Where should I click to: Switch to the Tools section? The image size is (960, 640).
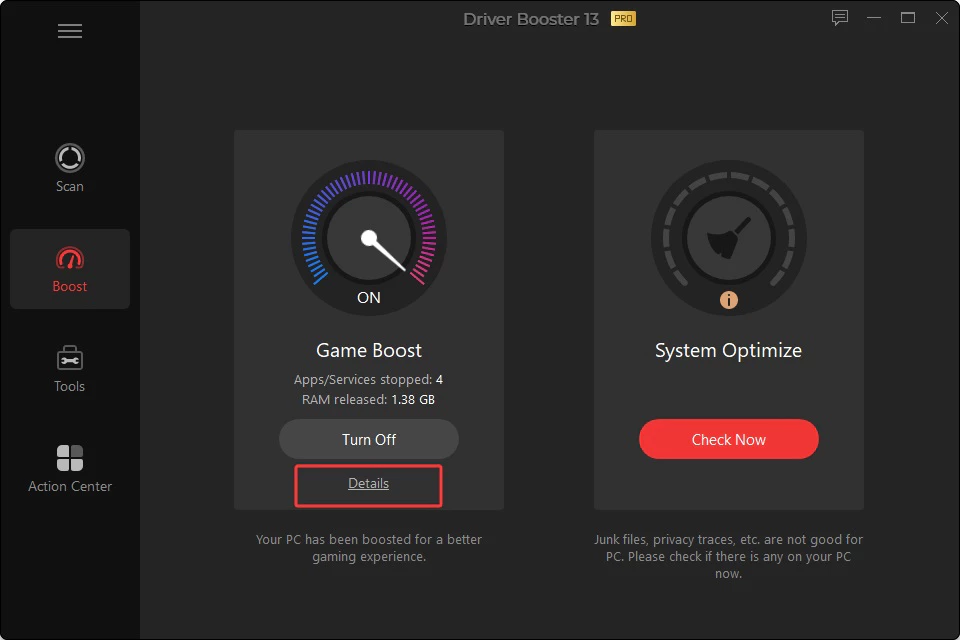tap(70, 370)
